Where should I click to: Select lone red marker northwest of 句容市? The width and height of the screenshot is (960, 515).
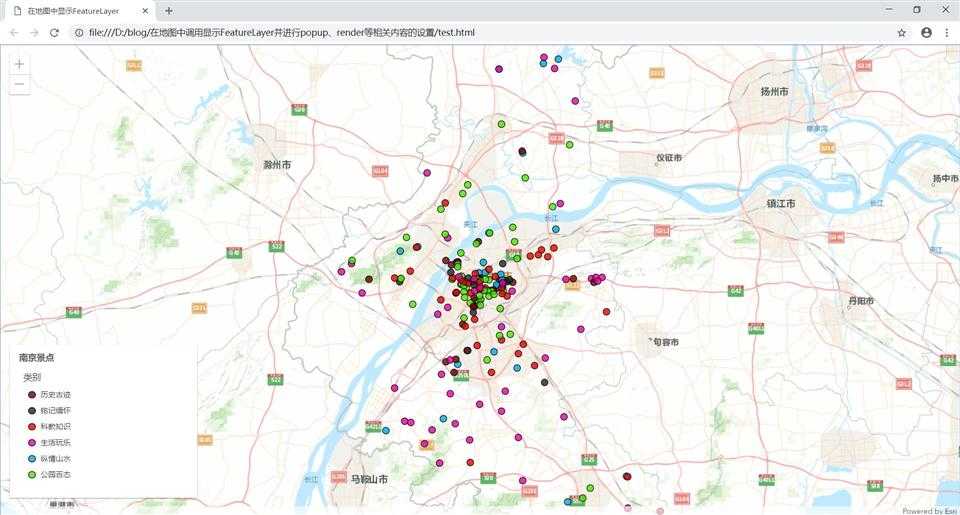[x=606, y=312]
